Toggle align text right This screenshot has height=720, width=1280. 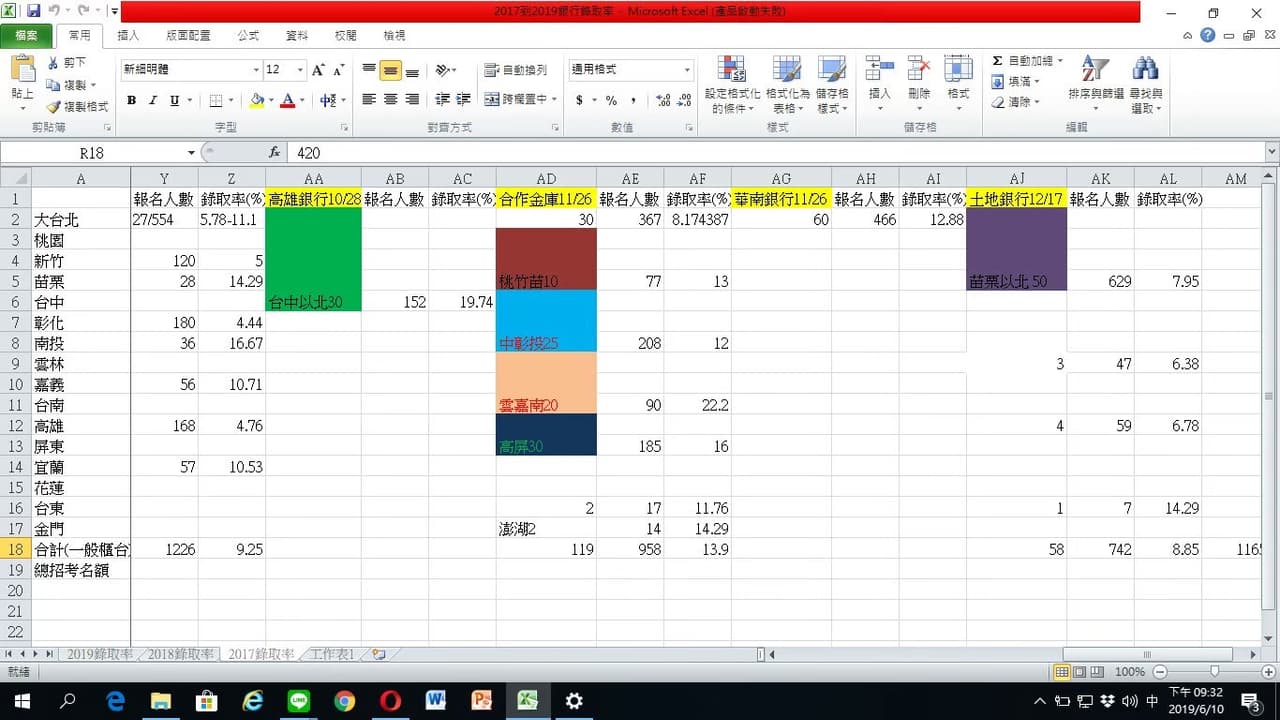point(412,100)
